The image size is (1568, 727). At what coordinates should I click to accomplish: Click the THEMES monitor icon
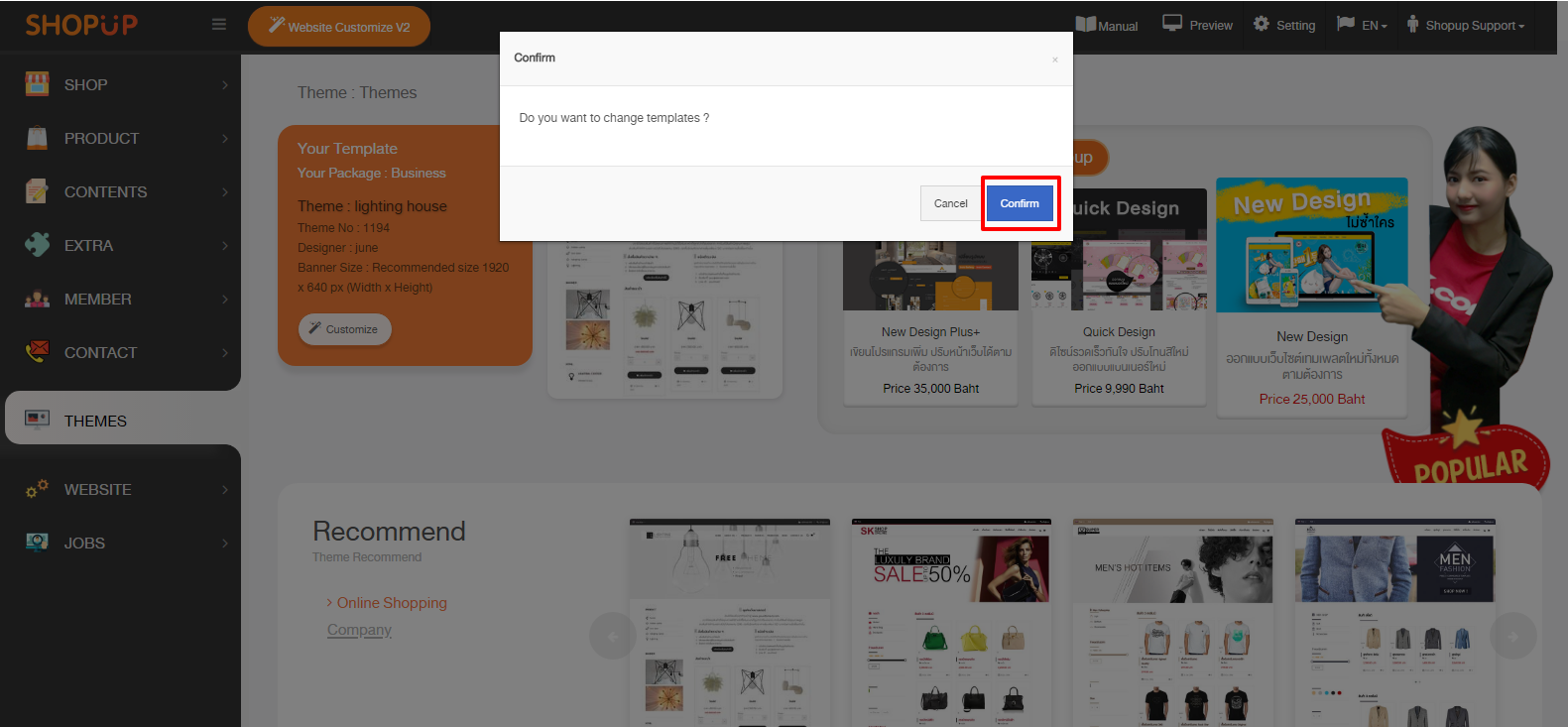coord(37,420)
